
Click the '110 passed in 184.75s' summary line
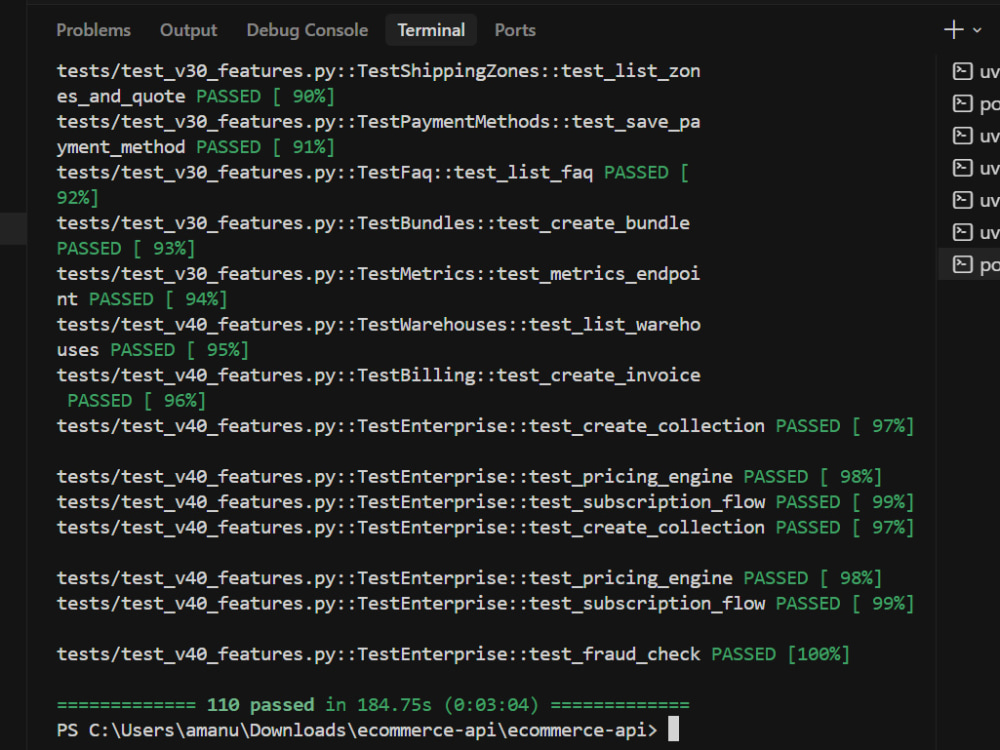(x=373, y=705)
